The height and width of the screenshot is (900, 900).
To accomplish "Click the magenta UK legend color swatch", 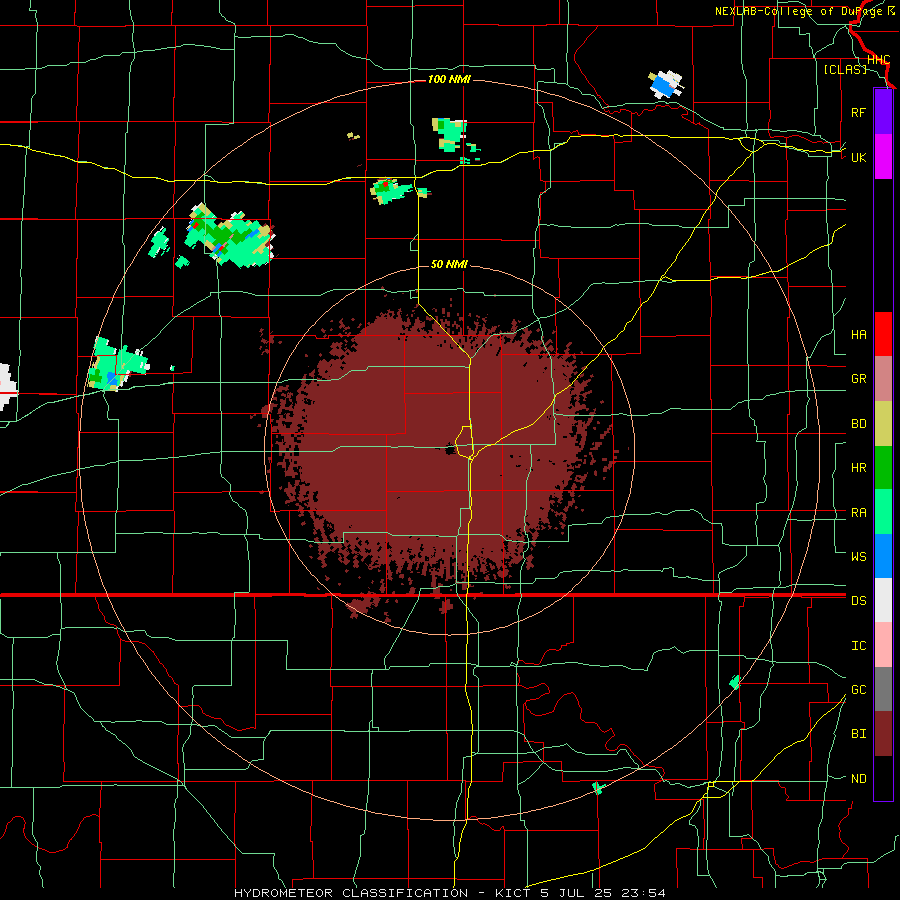I will coord(883,157).
